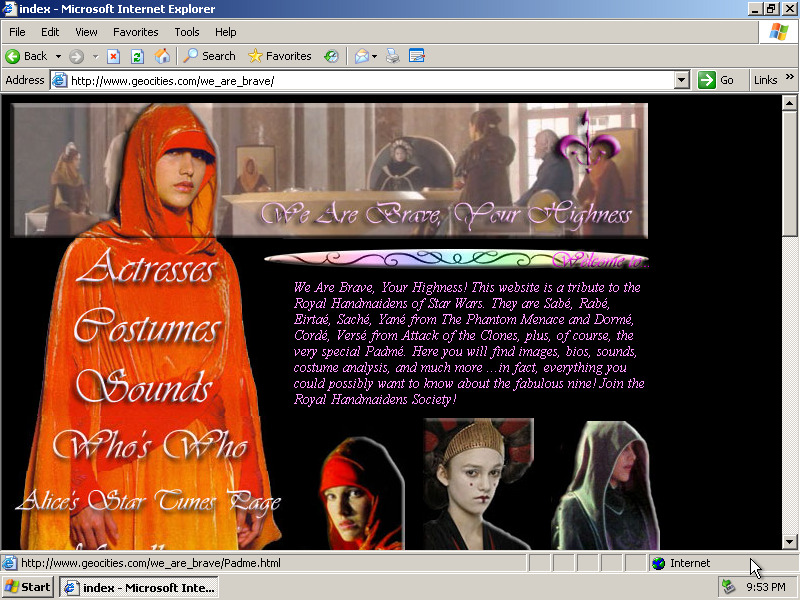Click the Go button

pyautogui.click(x=717, y=80)
